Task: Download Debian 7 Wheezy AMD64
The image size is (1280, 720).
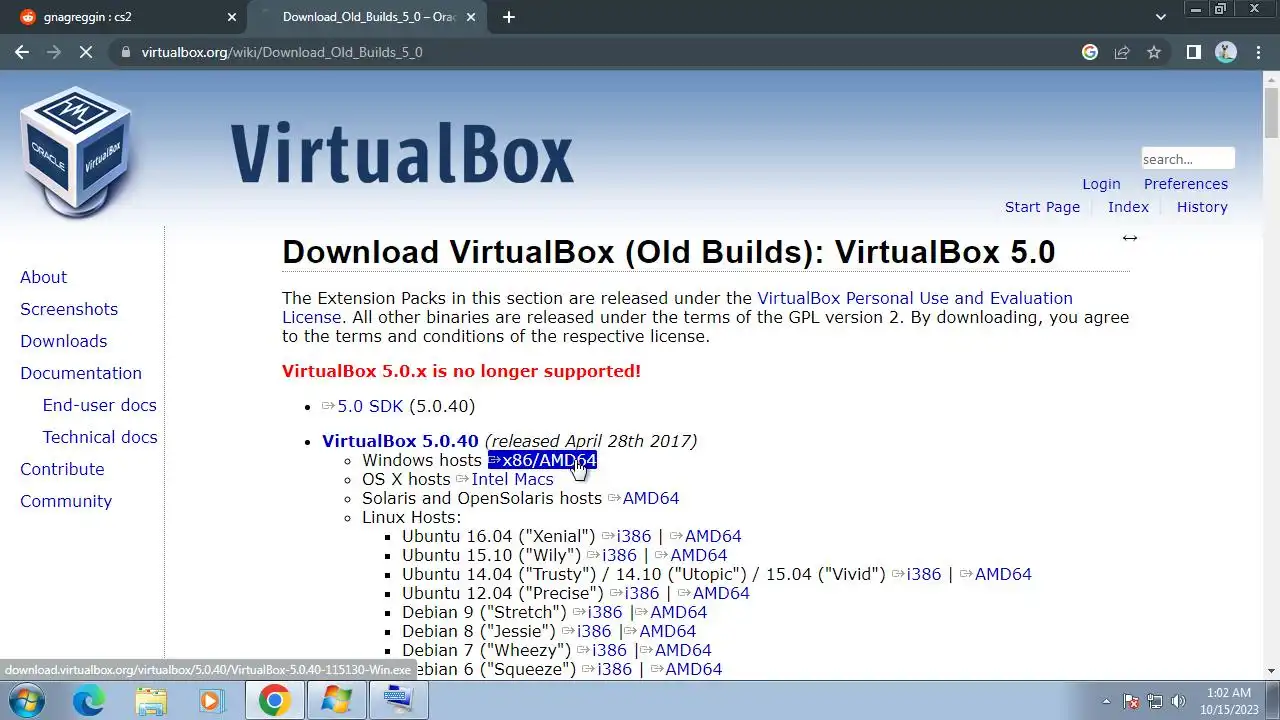Action: click(675, 650)
